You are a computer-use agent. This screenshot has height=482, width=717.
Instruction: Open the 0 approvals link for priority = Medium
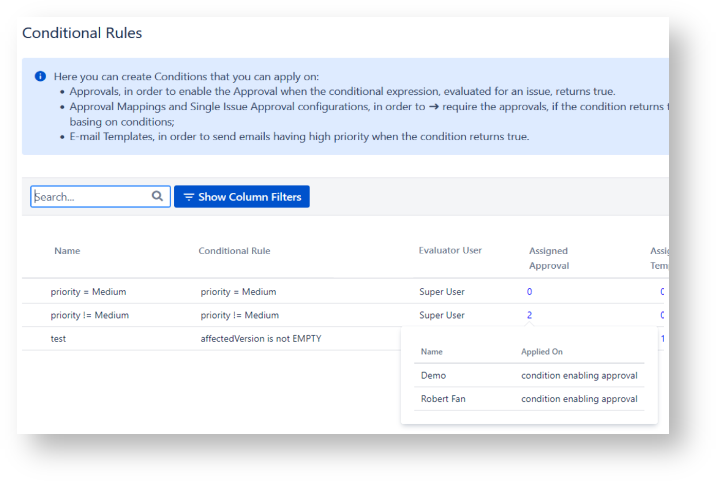pos(529,292)
